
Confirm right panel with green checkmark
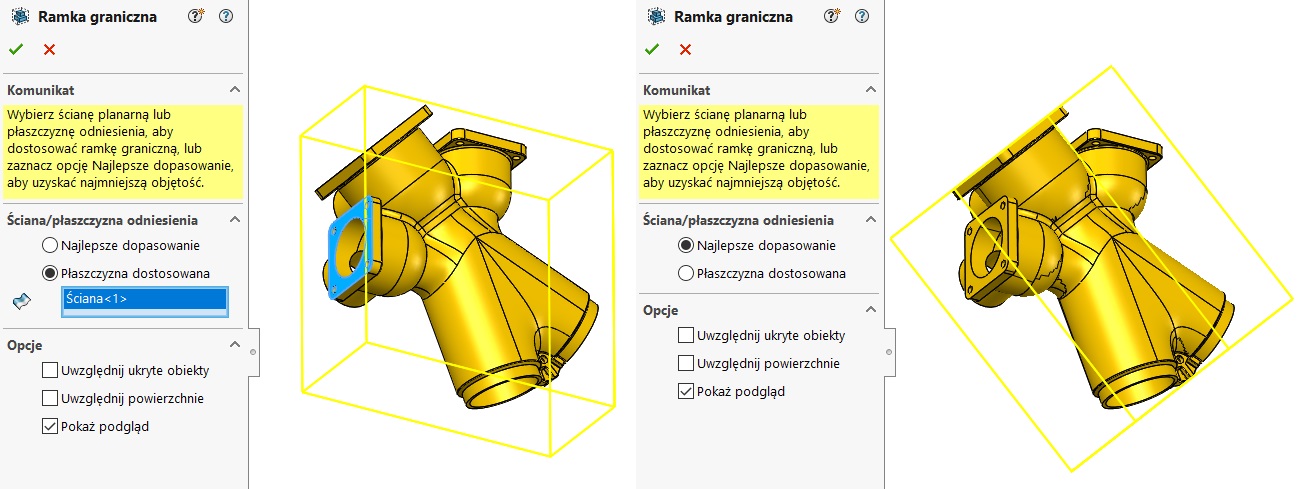point(652,49)
